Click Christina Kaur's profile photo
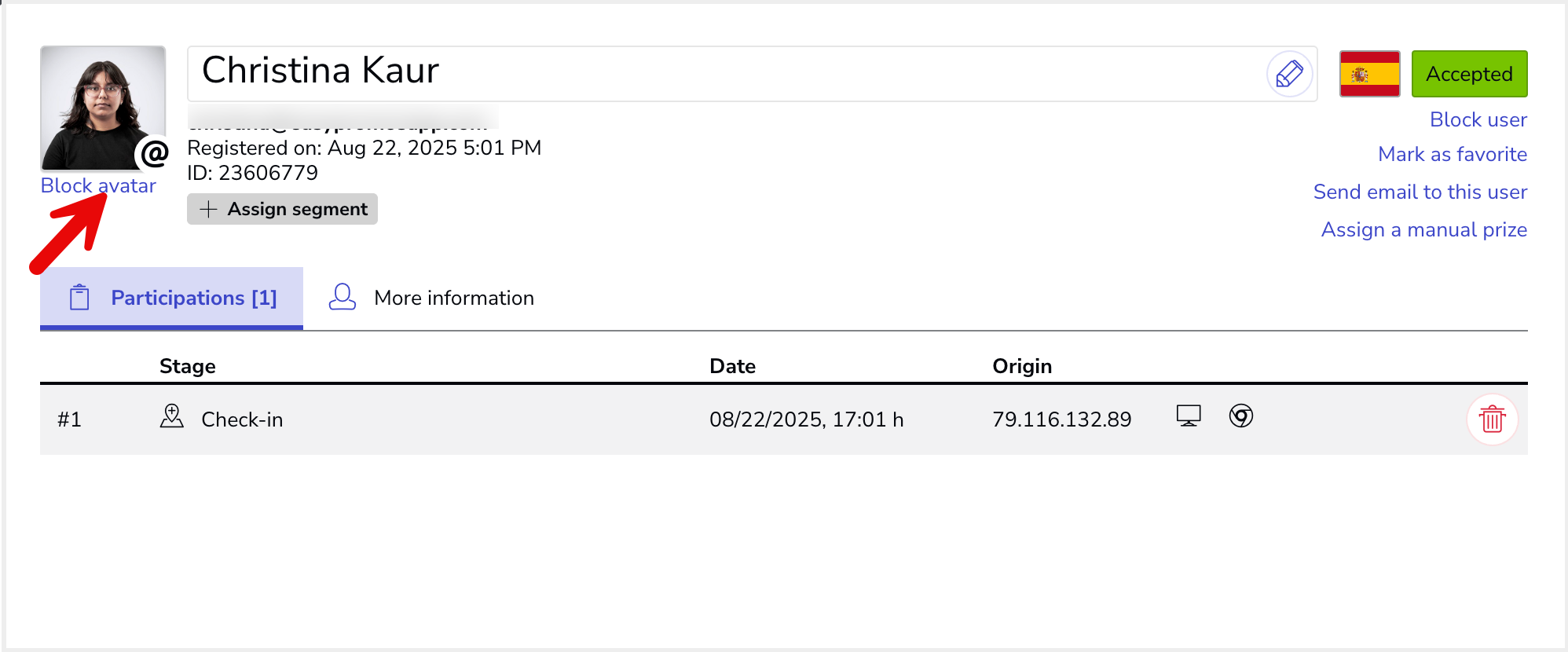1568x652 pixels. point(103,108)
